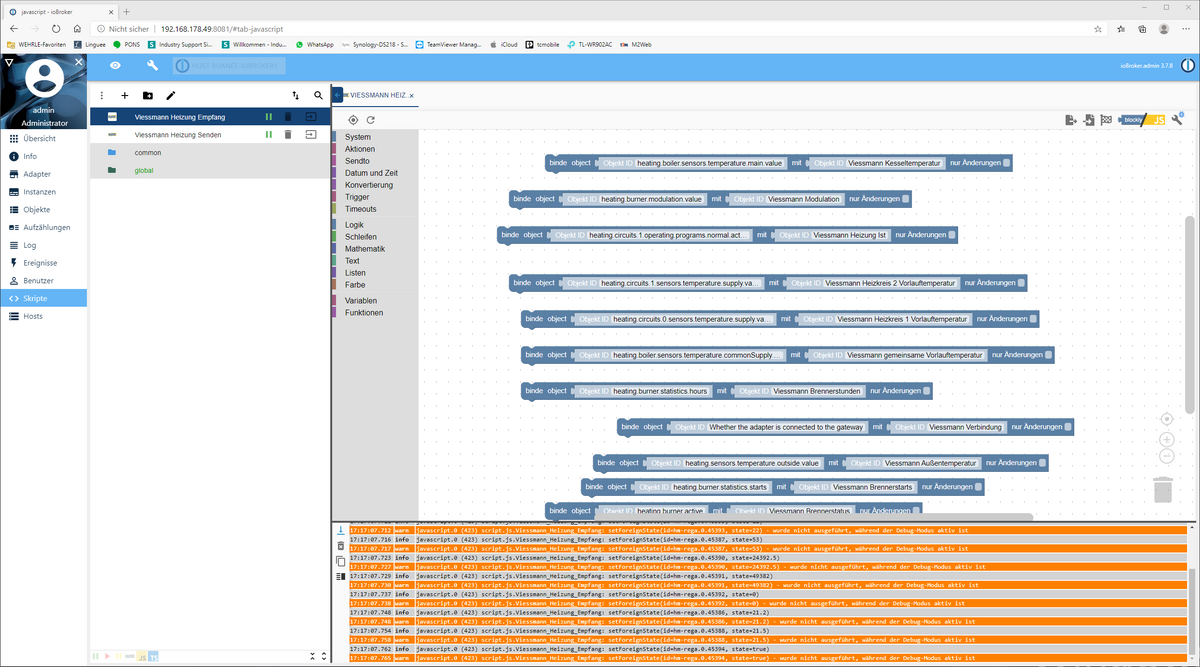Open the Aktionen block category

coord(360,149)
